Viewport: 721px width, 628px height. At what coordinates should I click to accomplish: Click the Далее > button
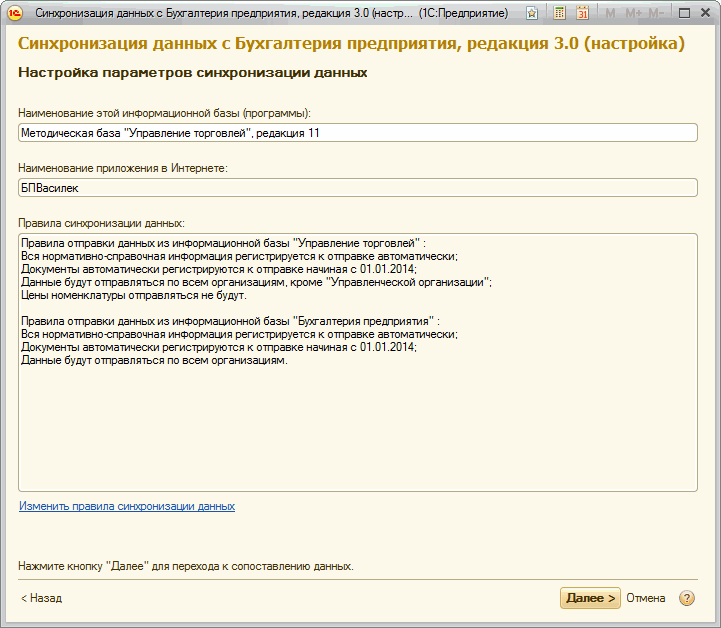[590, 598]
